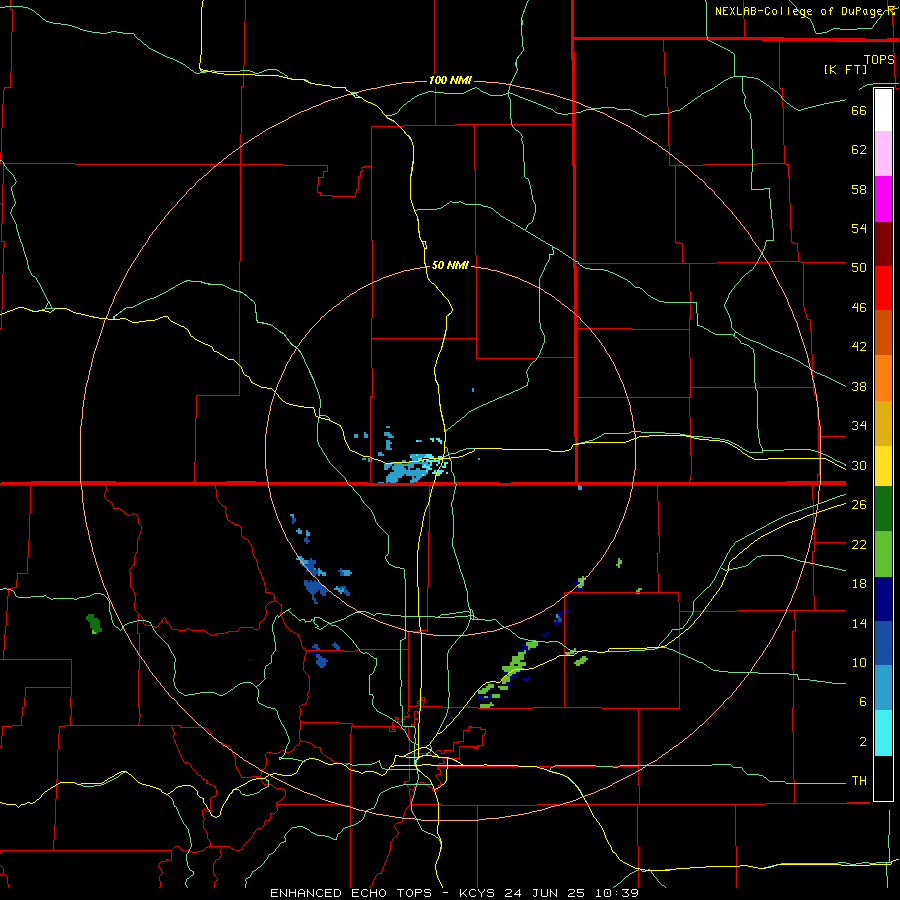Select the navy blue legend swatch

click(883, 599)
